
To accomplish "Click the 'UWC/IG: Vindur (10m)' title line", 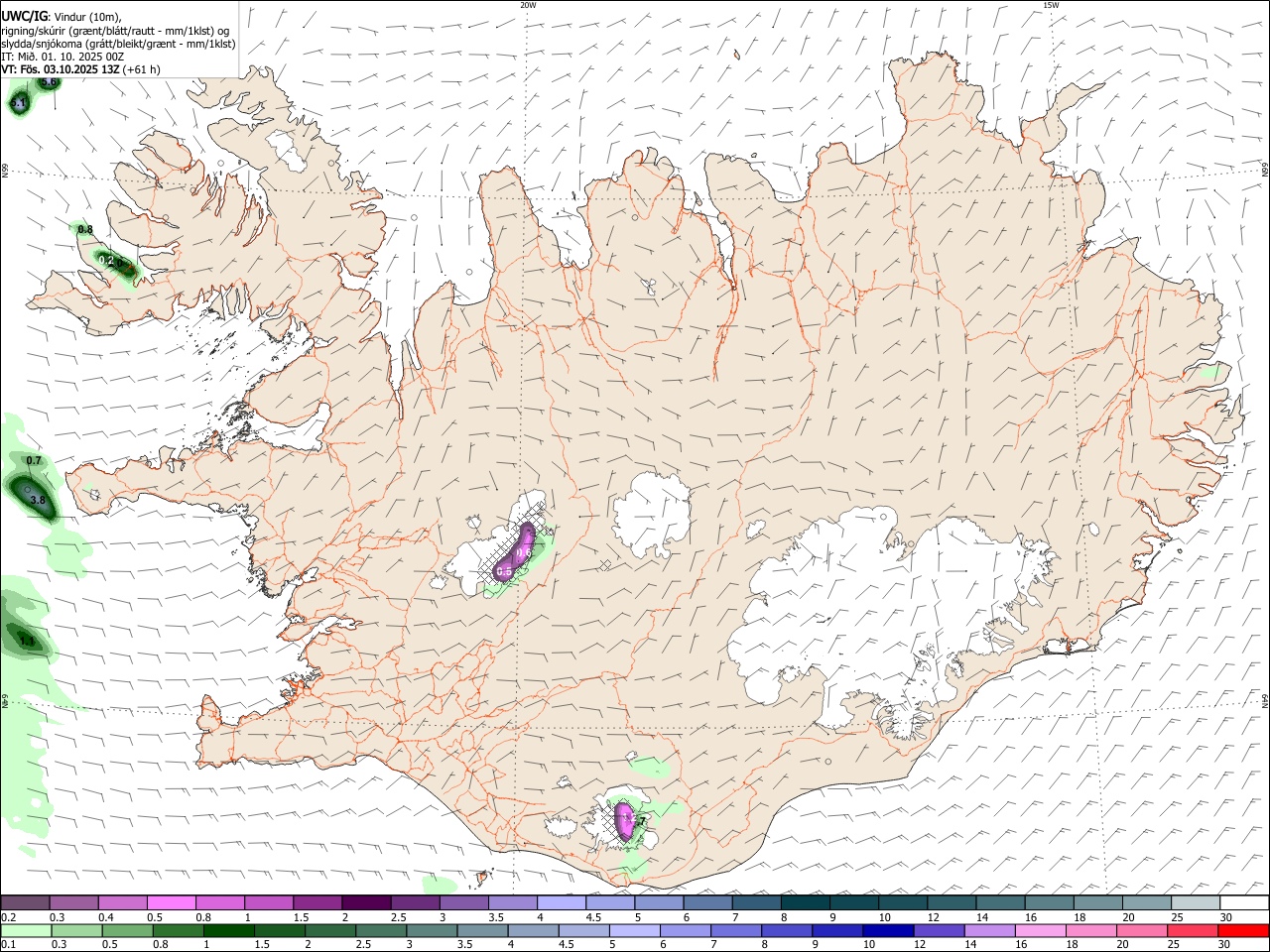I will [62, 16].
